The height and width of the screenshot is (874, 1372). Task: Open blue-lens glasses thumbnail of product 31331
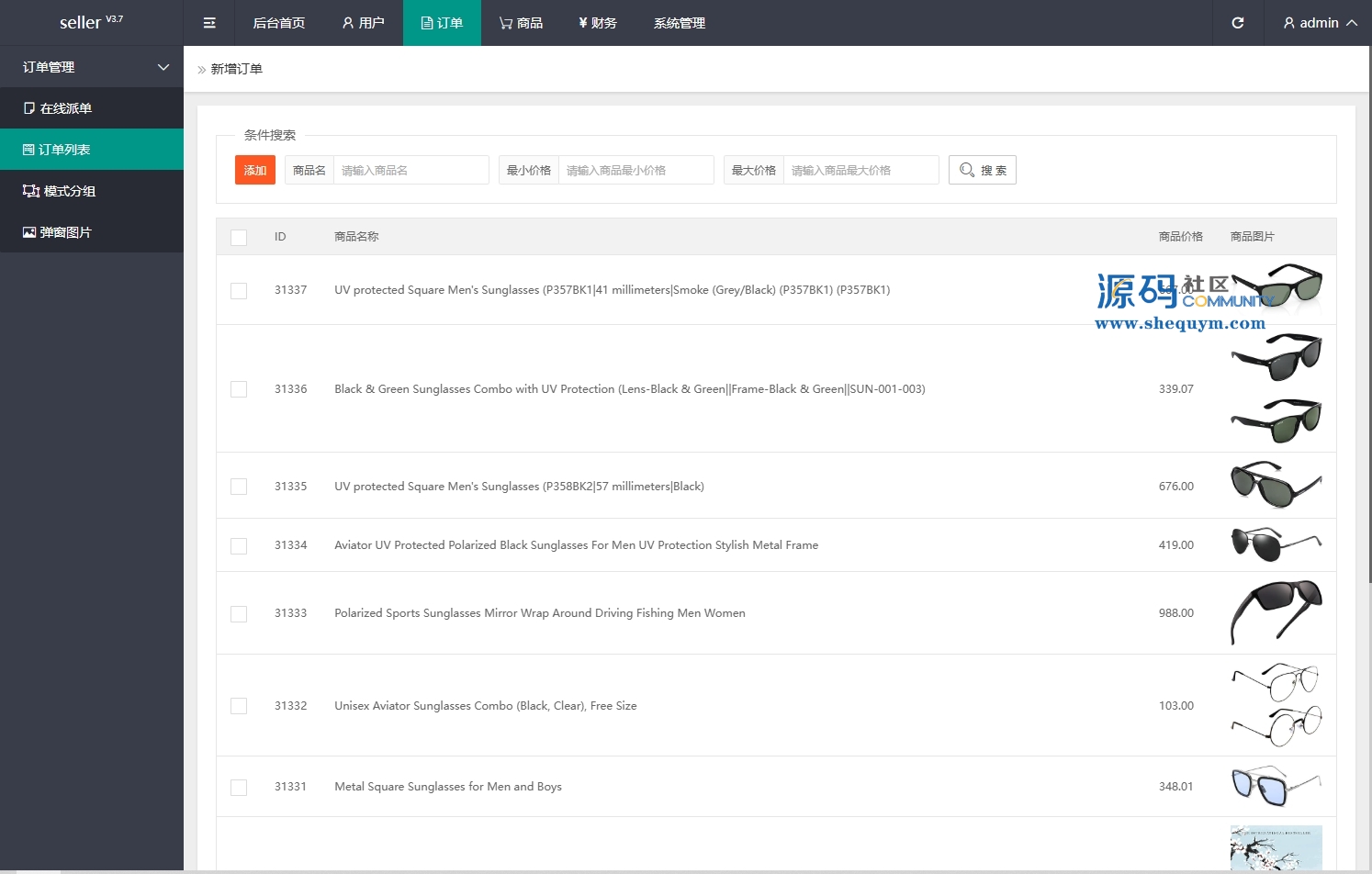pyautogui.click(x=1276, y=786)
